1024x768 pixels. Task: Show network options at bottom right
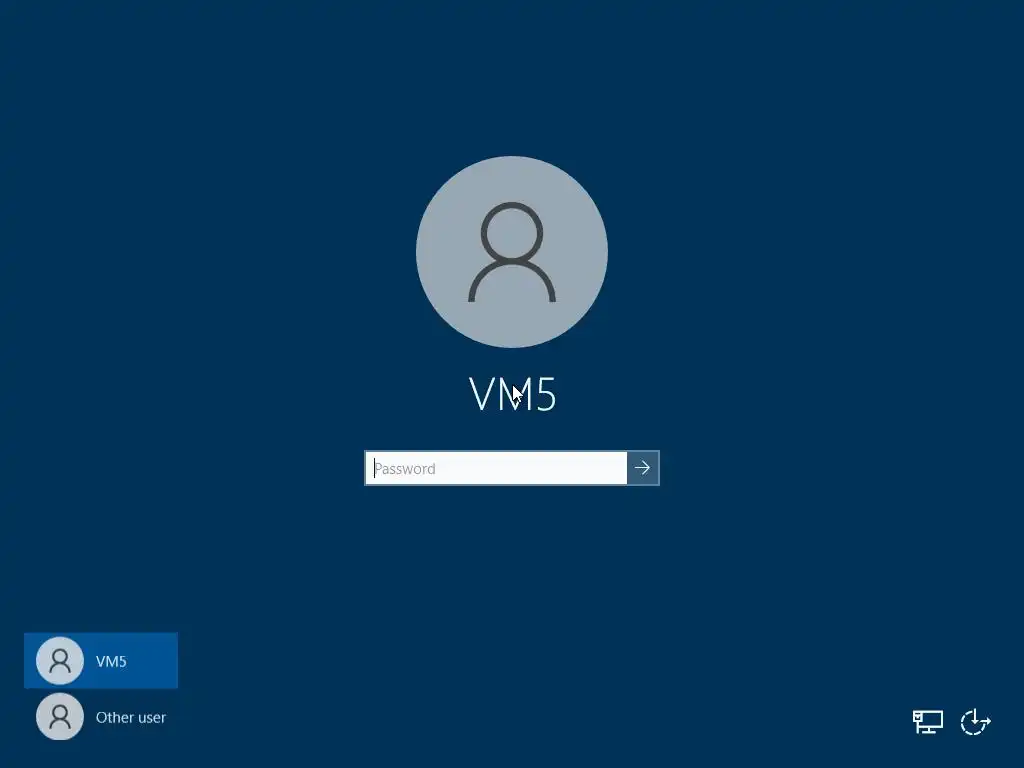(x=927, y=722)
